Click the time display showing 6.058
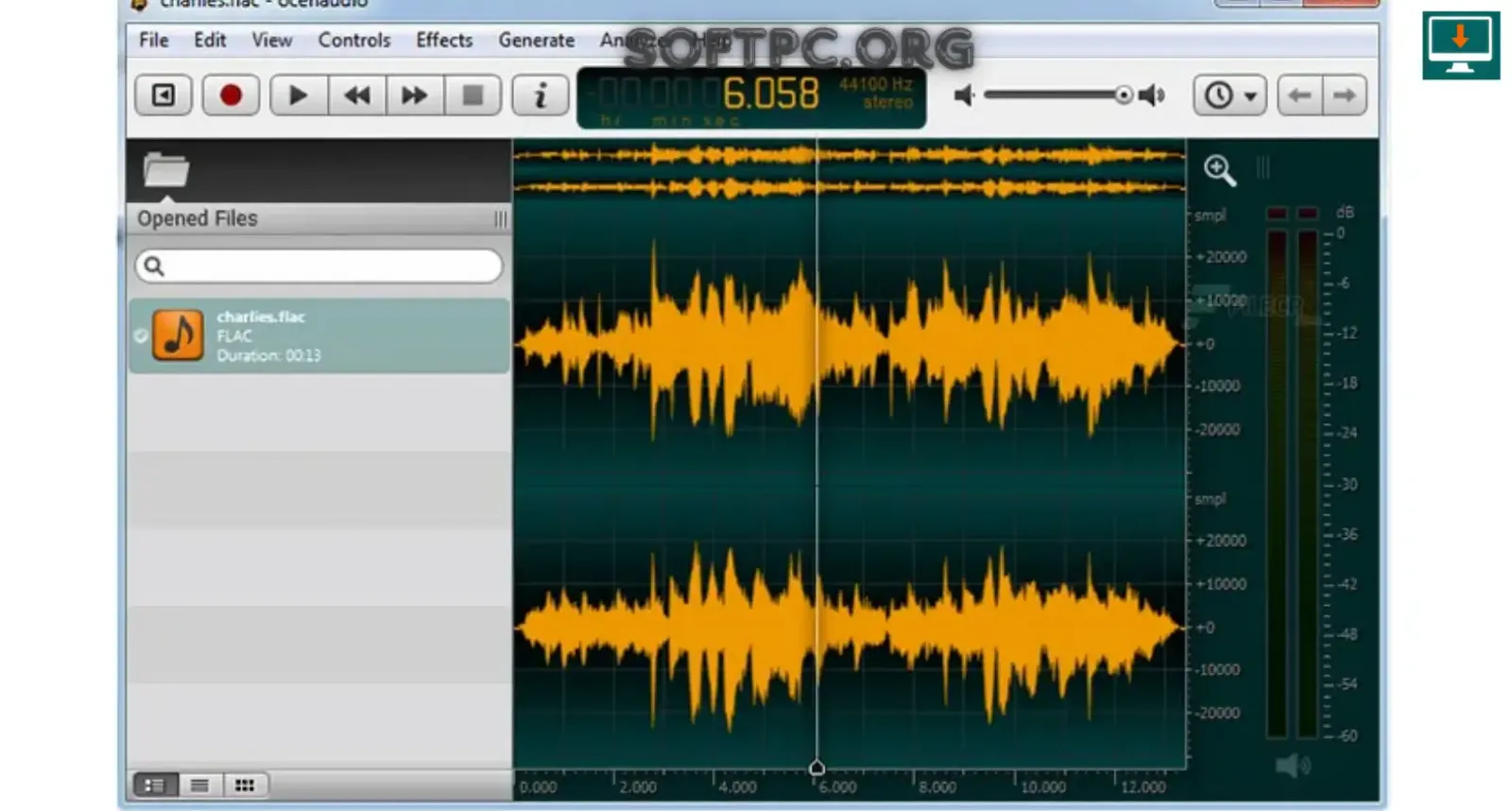1512x811 pixels. pos(770,94)
